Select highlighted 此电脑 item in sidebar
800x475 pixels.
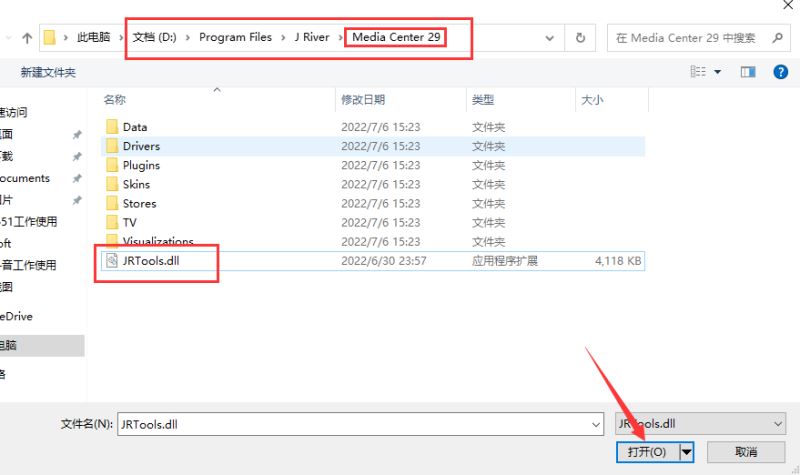point(42,345)
